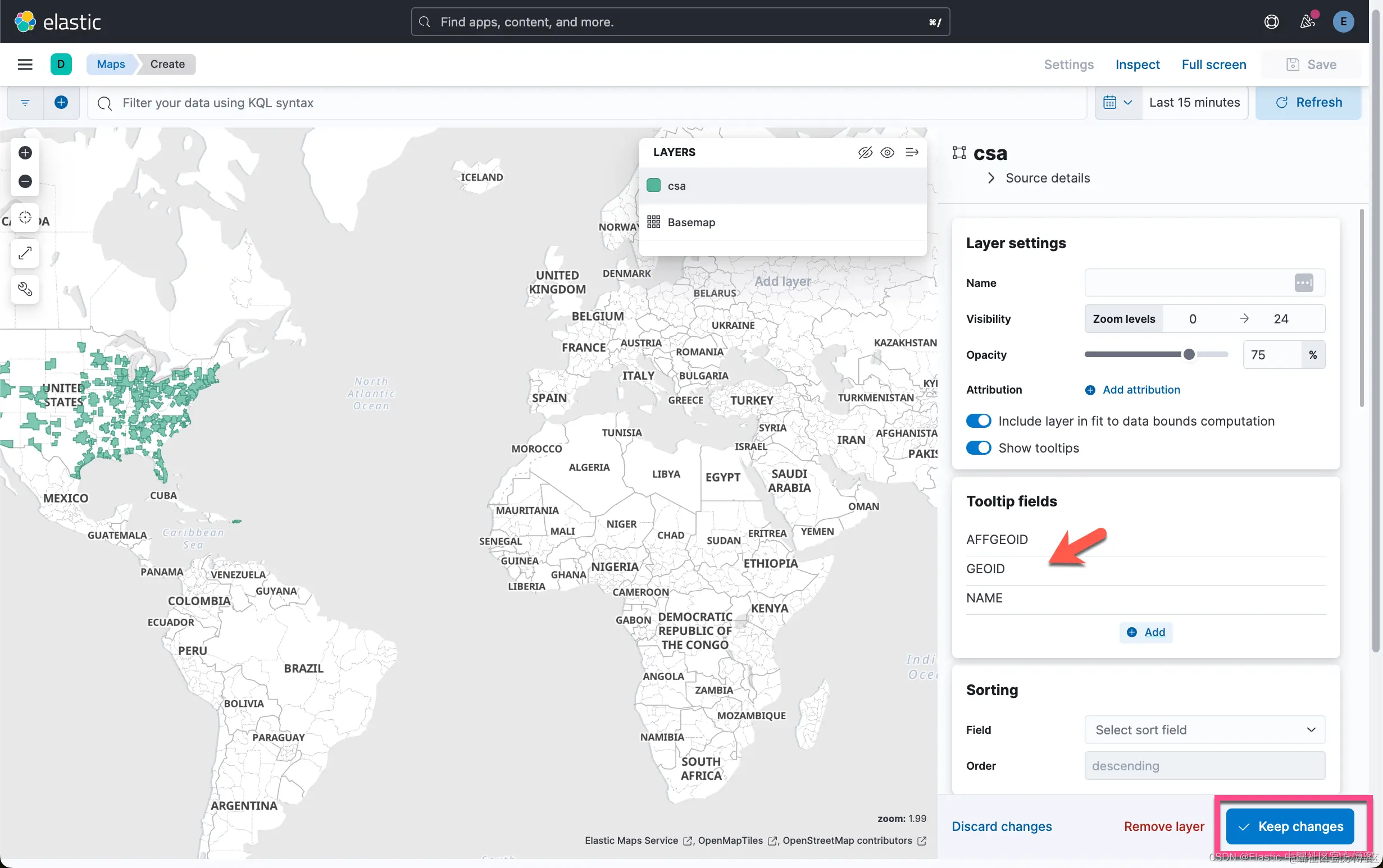
Task: Click the Keep changes button
Action: tap(1290, 826)
